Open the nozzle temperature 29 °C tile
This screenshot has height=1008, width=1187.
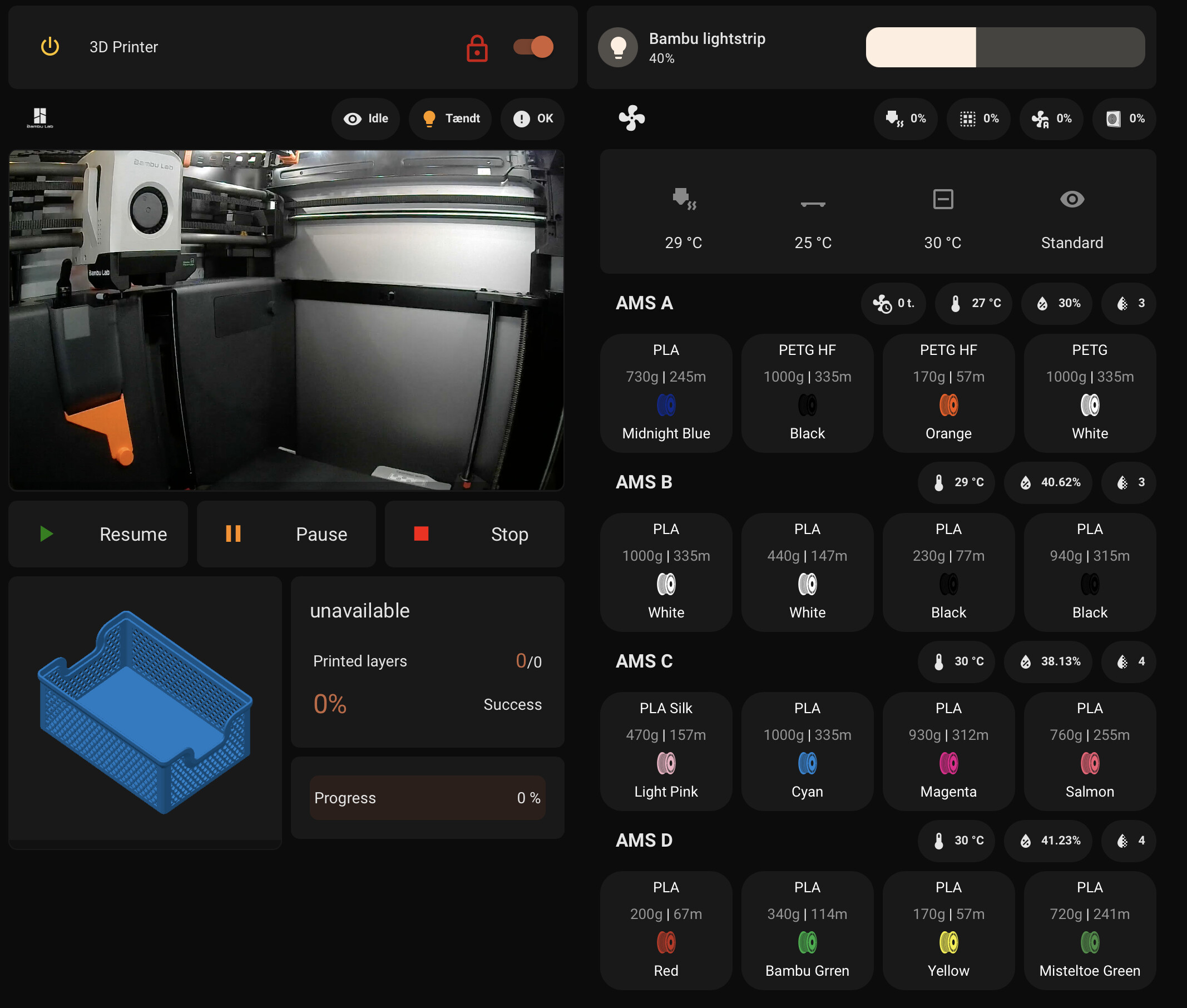pos(683,218)
